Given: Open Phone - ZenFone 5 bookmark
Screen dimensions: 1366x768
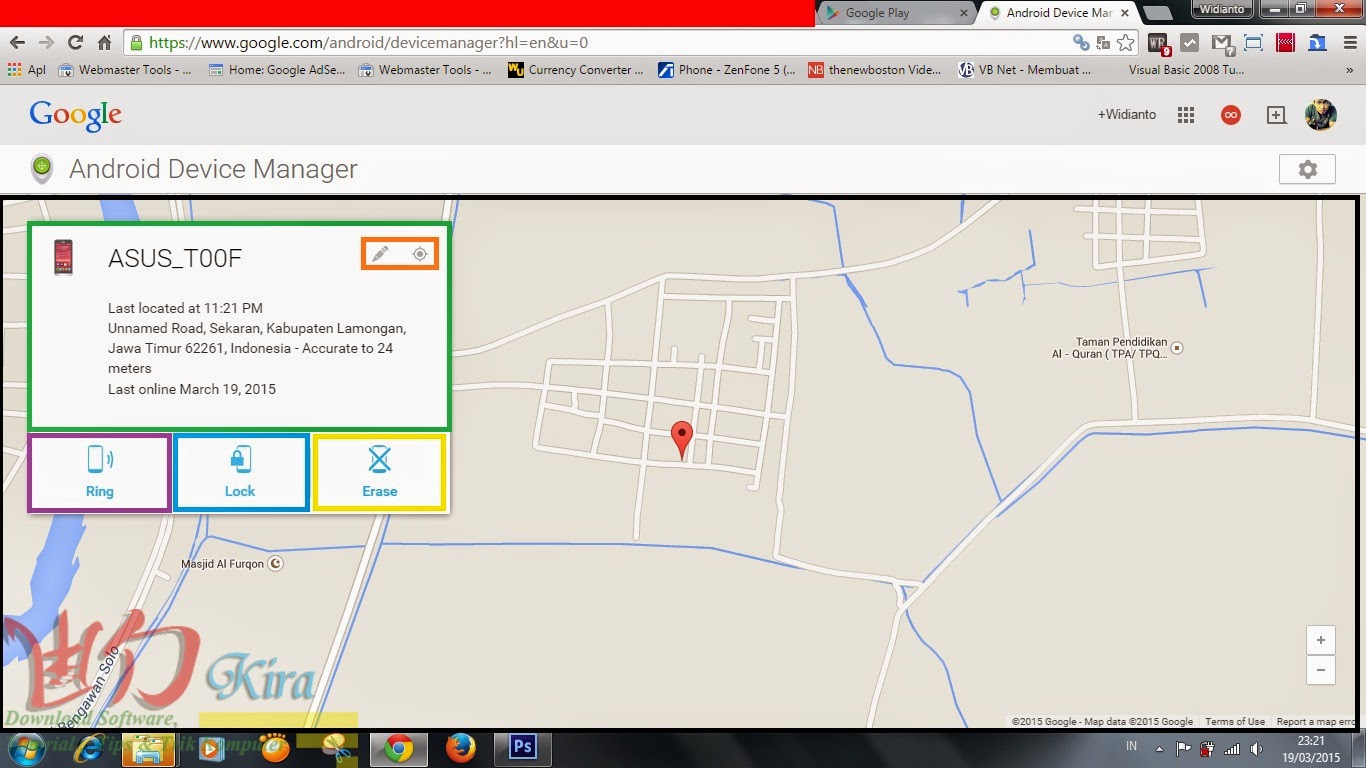Looking at the screenshot, I should tap(727, 70).
